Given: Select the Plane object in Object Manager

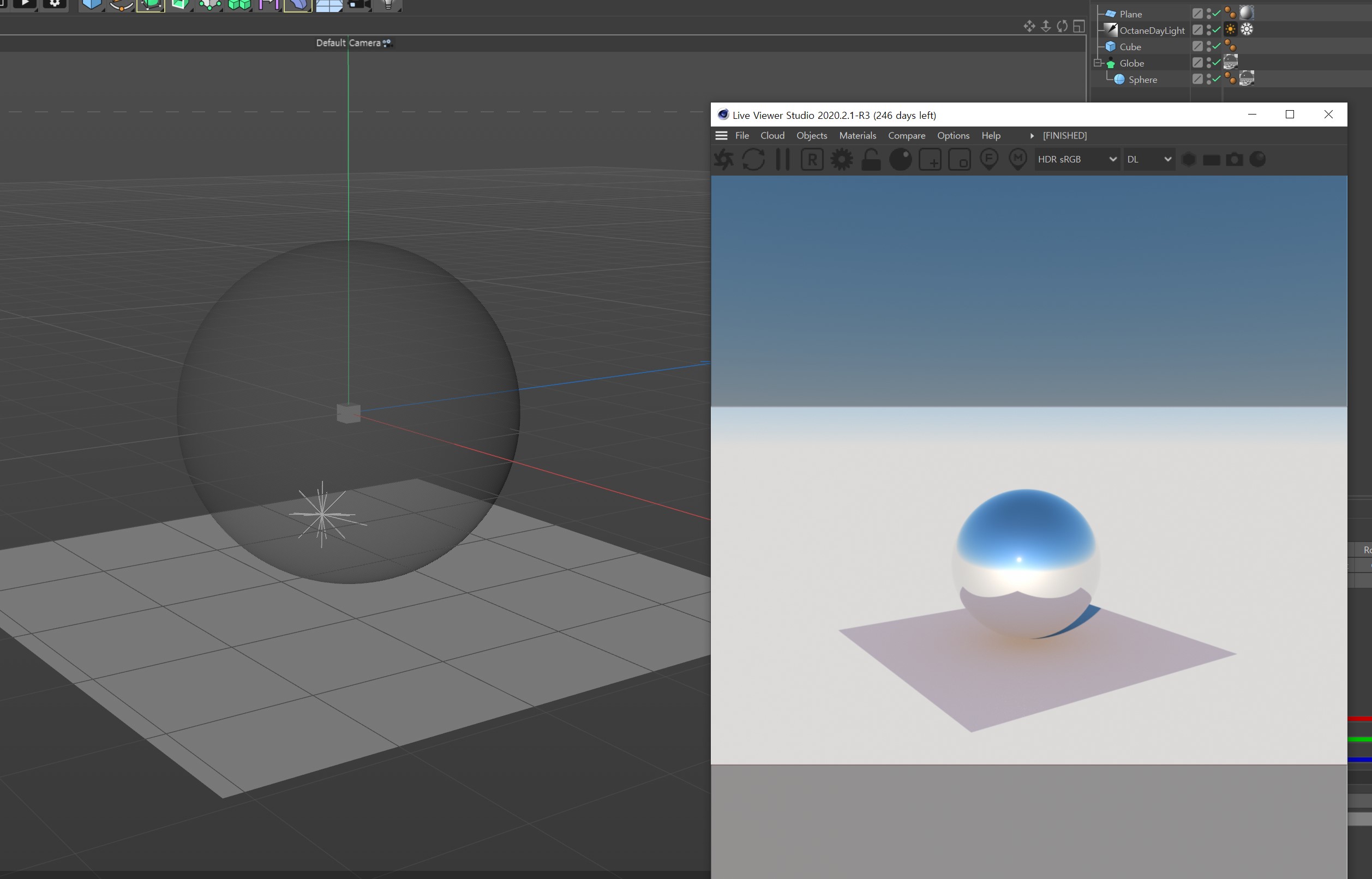Looking at the screenshot, I should [1130, 14].
